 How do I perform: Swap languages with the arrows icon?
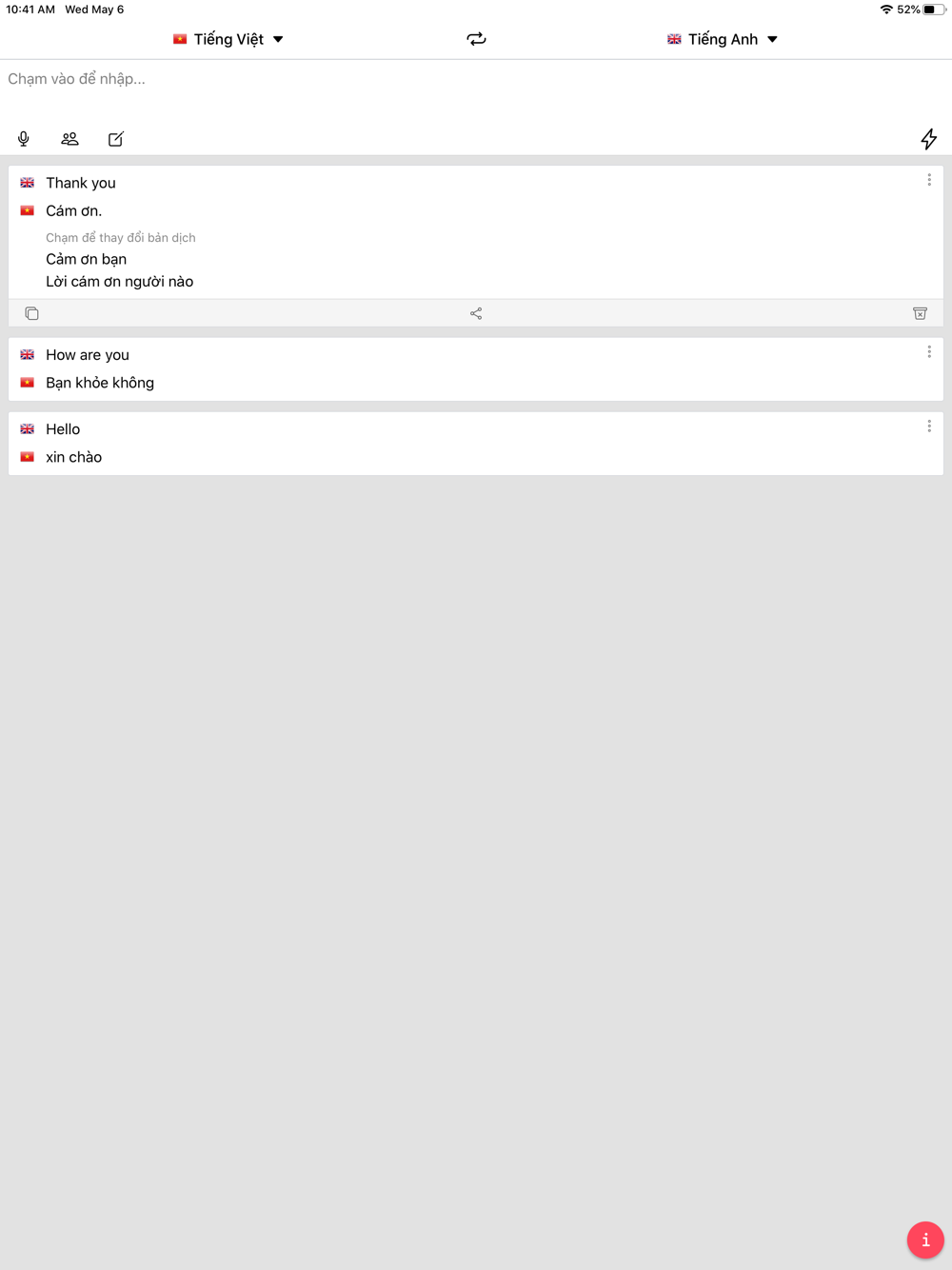point(476,39)
